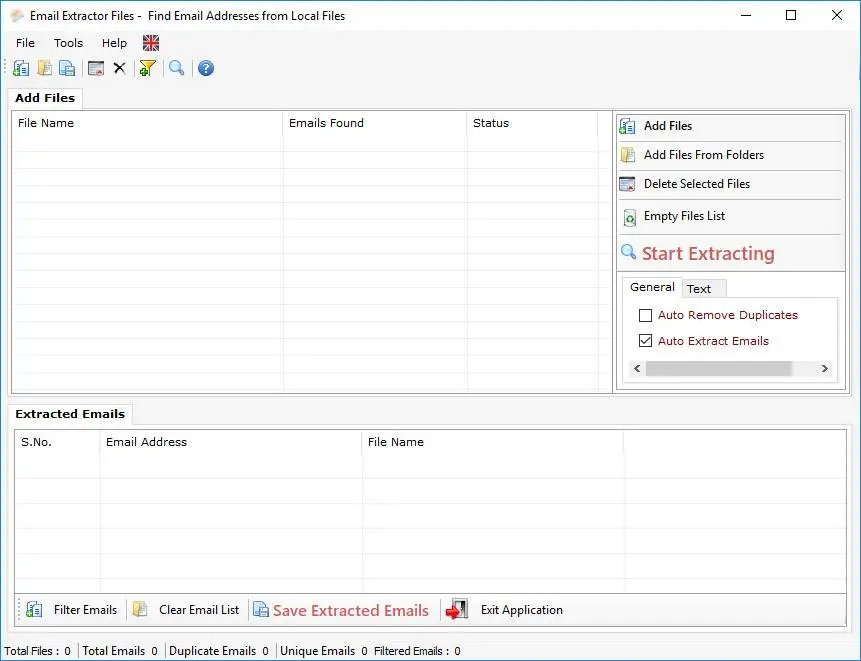The height and width of the screenshot is (661, 861).
Task: Open the Help menu
Action: [x=114, y=43]
